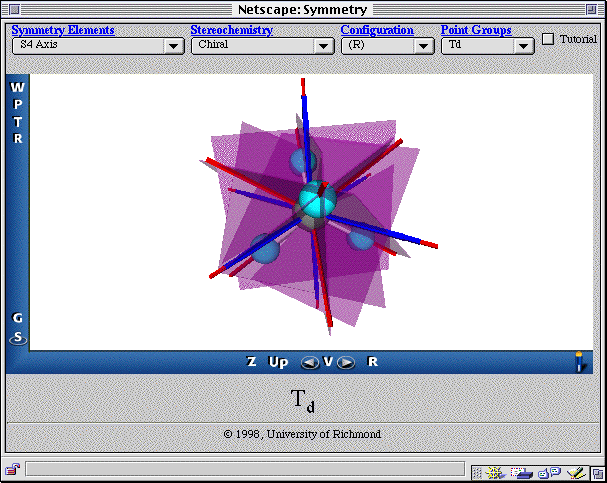The image size is (607, 483).
Task: Click the central cyan atom in the model
Action: [315, 200]
